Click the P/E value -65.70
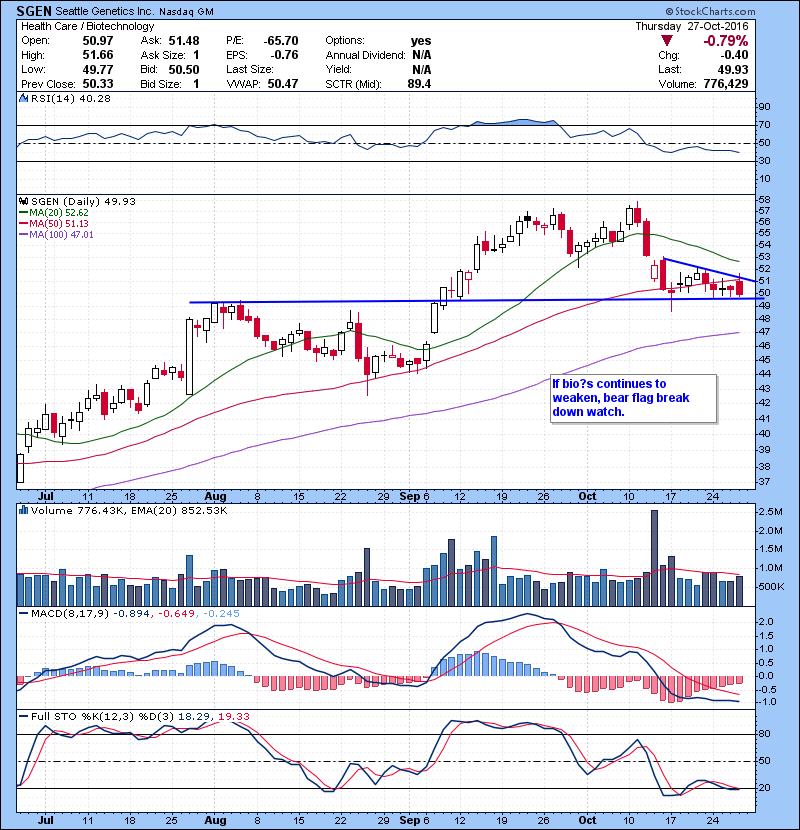The width and height of the screenshot is (800, 830). pyautogui.click(x=281, y=41)
